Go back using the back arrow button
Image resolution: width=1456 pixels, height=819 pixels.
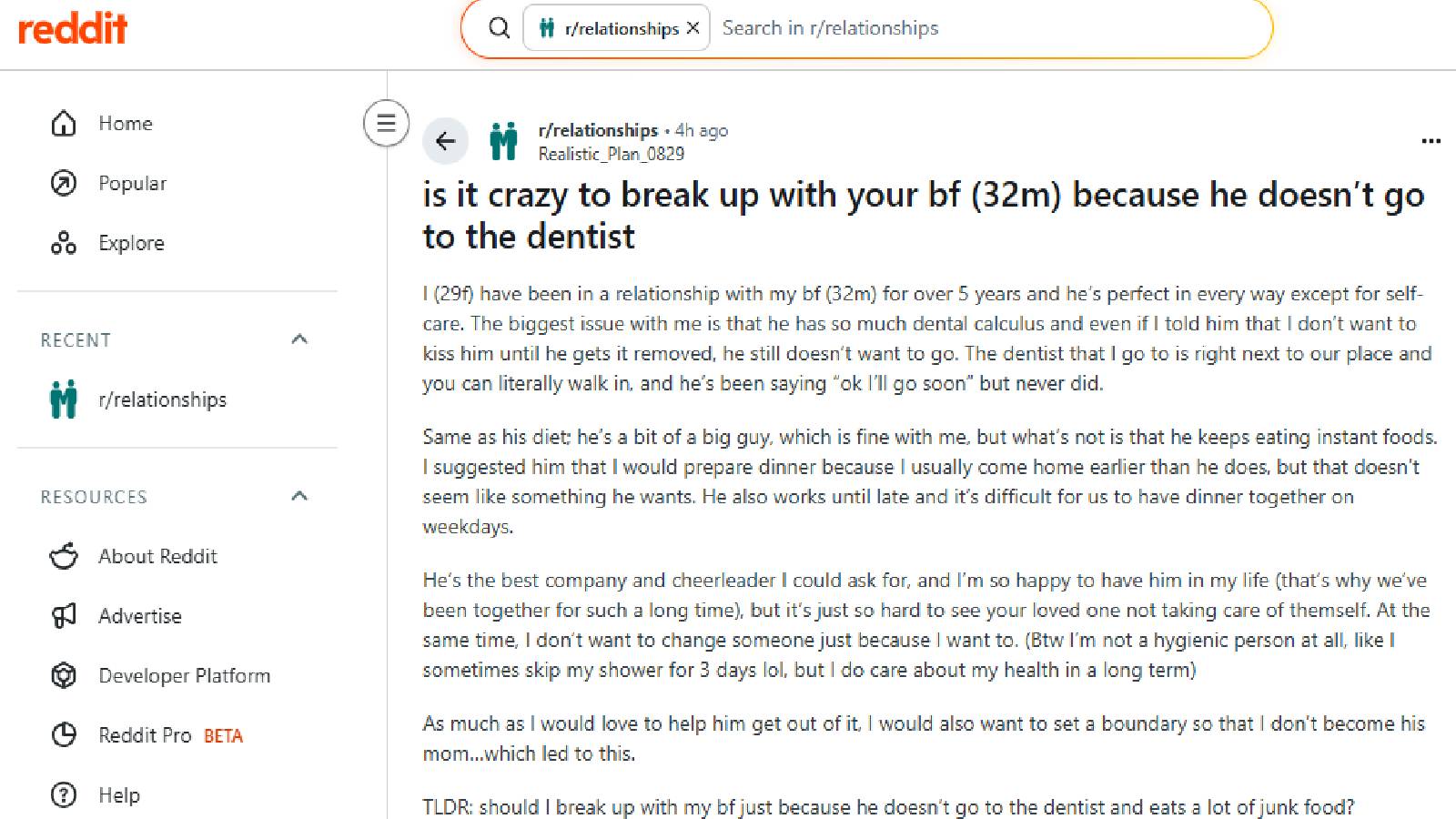pyautogui.click(x=446, y=141)
